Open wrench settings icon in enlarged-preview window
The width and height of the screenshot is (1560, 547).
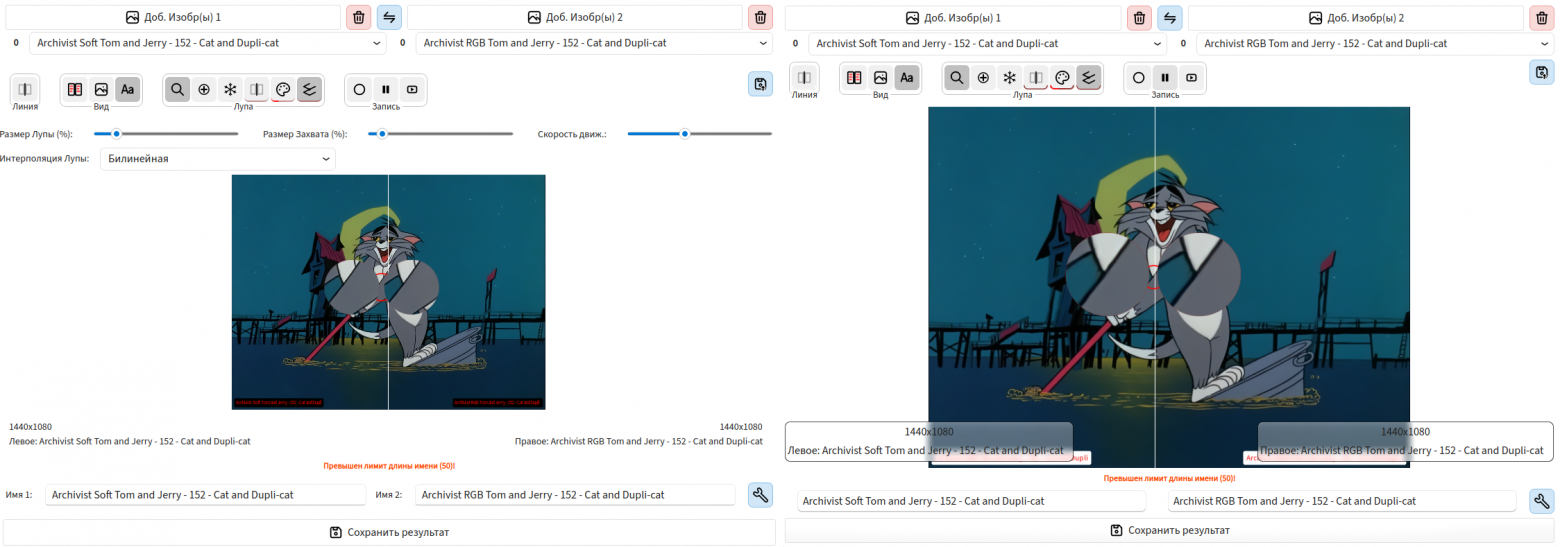click(x=1542, y=501)
